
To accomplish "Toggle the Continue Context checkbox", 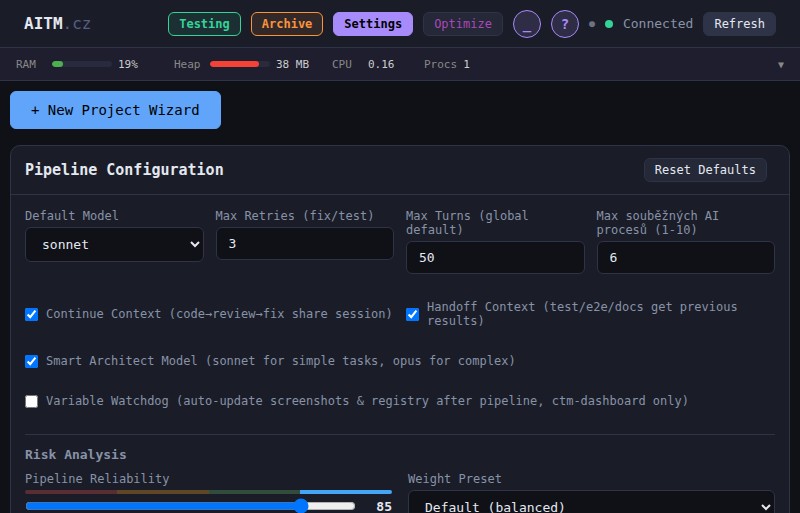I will click(32, 314).
